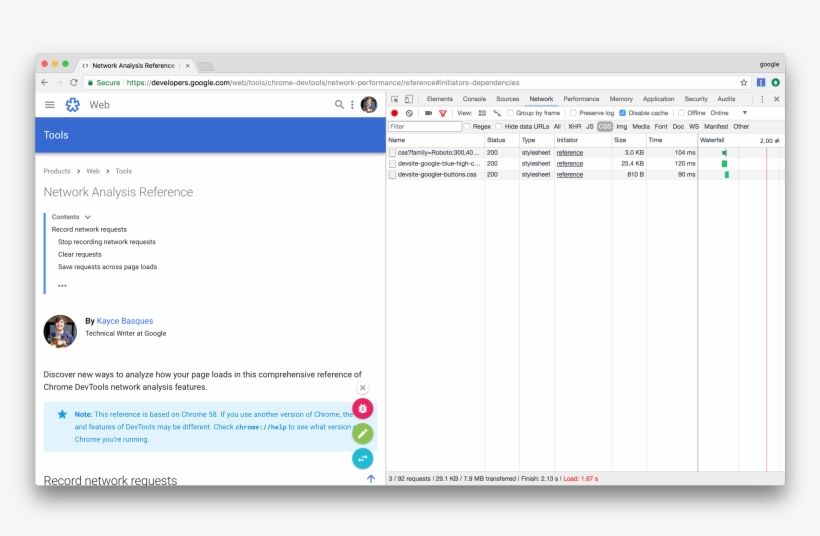Viewport: 820px width, 536px height.
Task: Click the green edit pencil floating button
Action: point(363,433)
